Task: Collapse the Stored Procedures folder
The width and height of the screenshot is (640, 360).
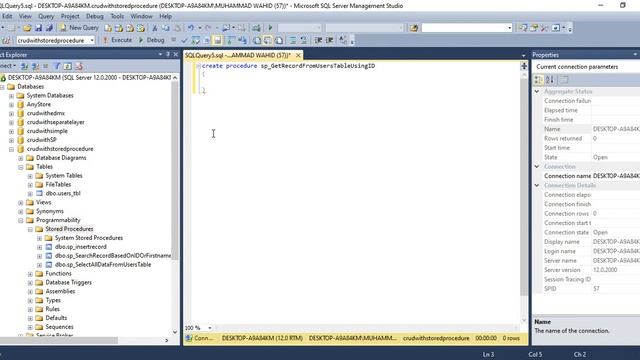Action: [30, 229]
